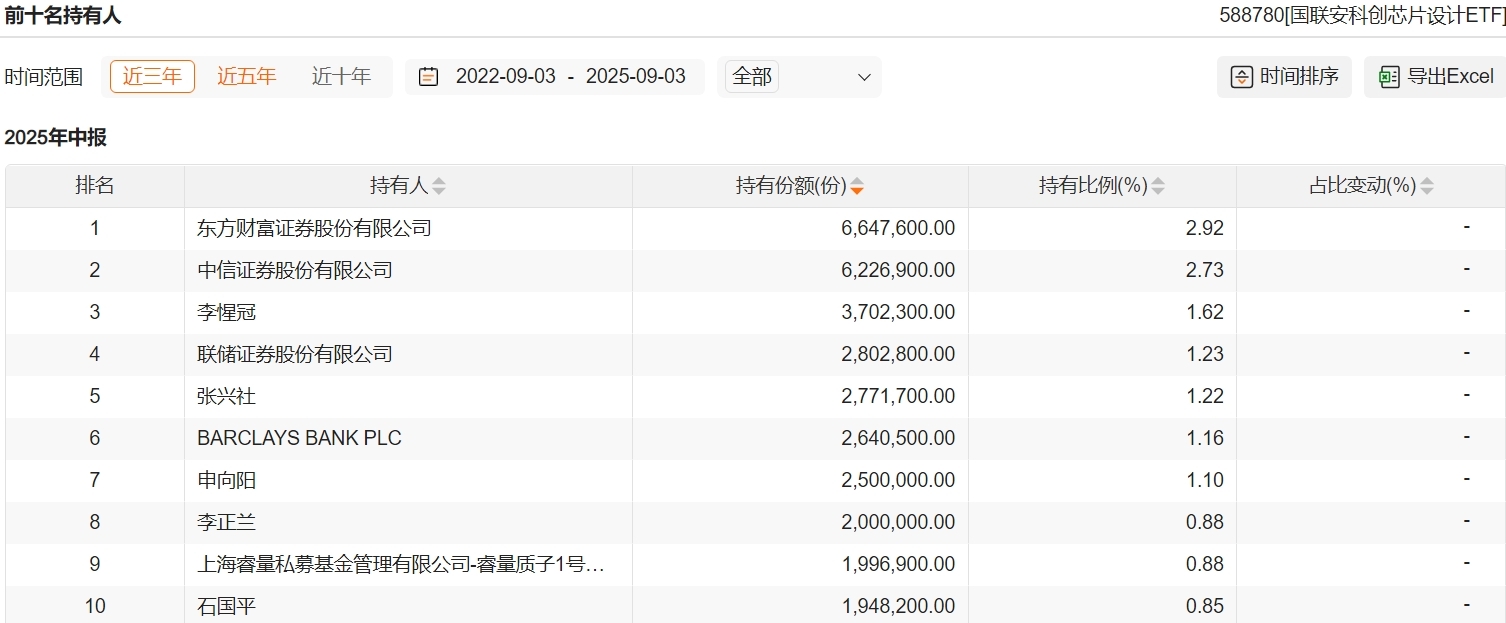1506x623 pixels.
Task: Select holder 李正兰
Action: click(x=226, y=522)
